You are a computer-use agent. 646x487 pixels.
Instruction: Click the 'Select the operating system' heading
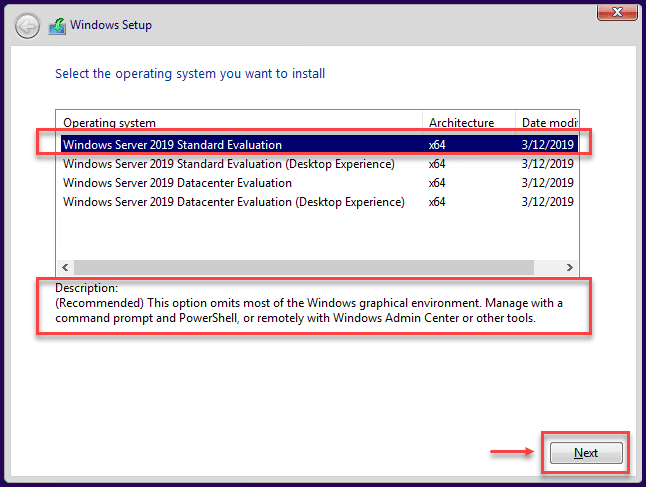[190, 74]
